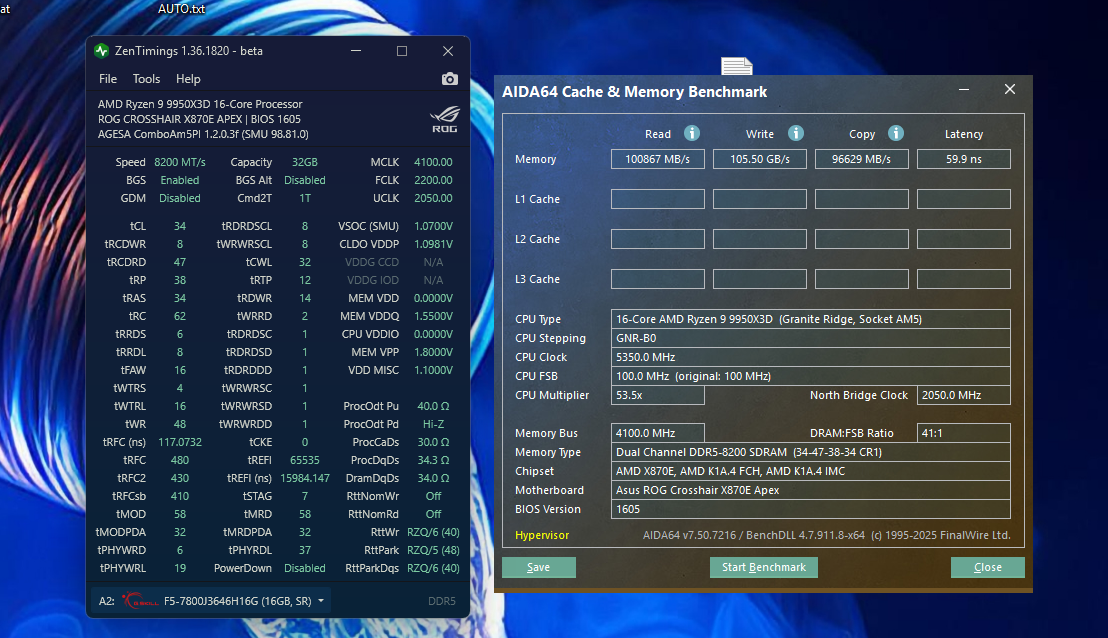1108x638 pixels.
Task: Open the Tools menu in ZenTimings
Action: coord(146,79)
